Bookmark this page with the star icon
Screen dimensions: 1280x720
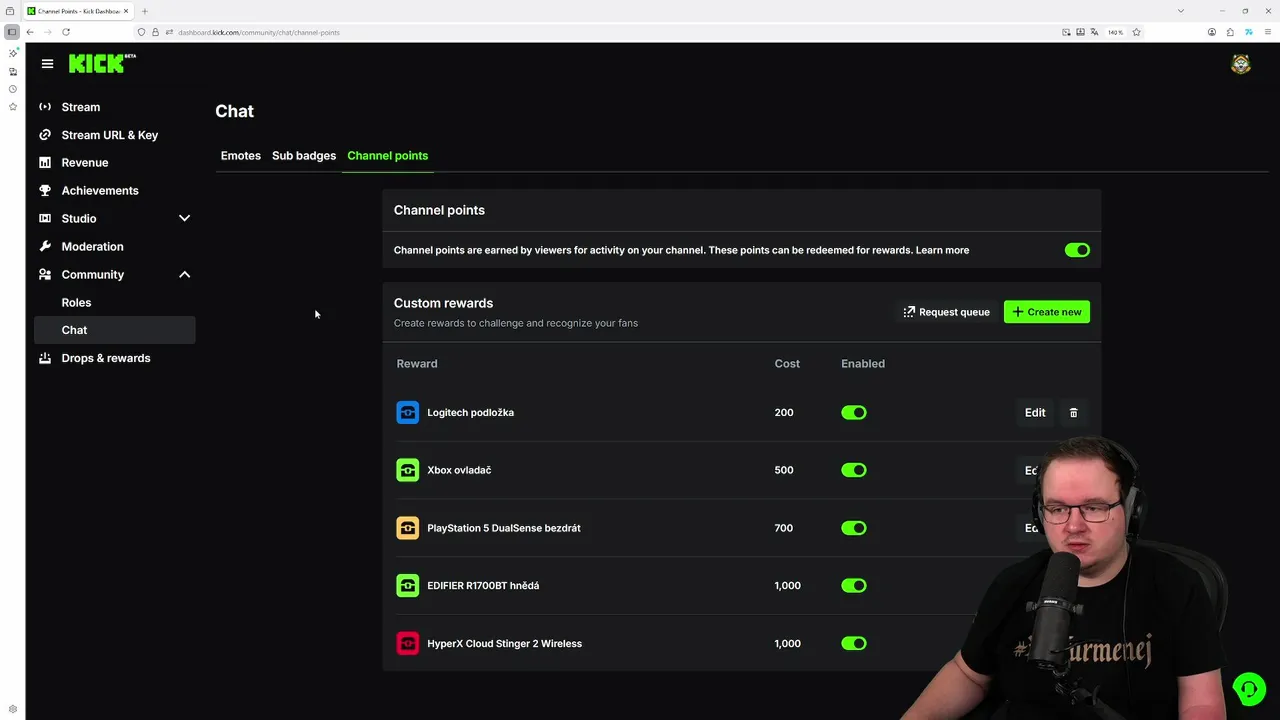click(x=1136, y=32)
